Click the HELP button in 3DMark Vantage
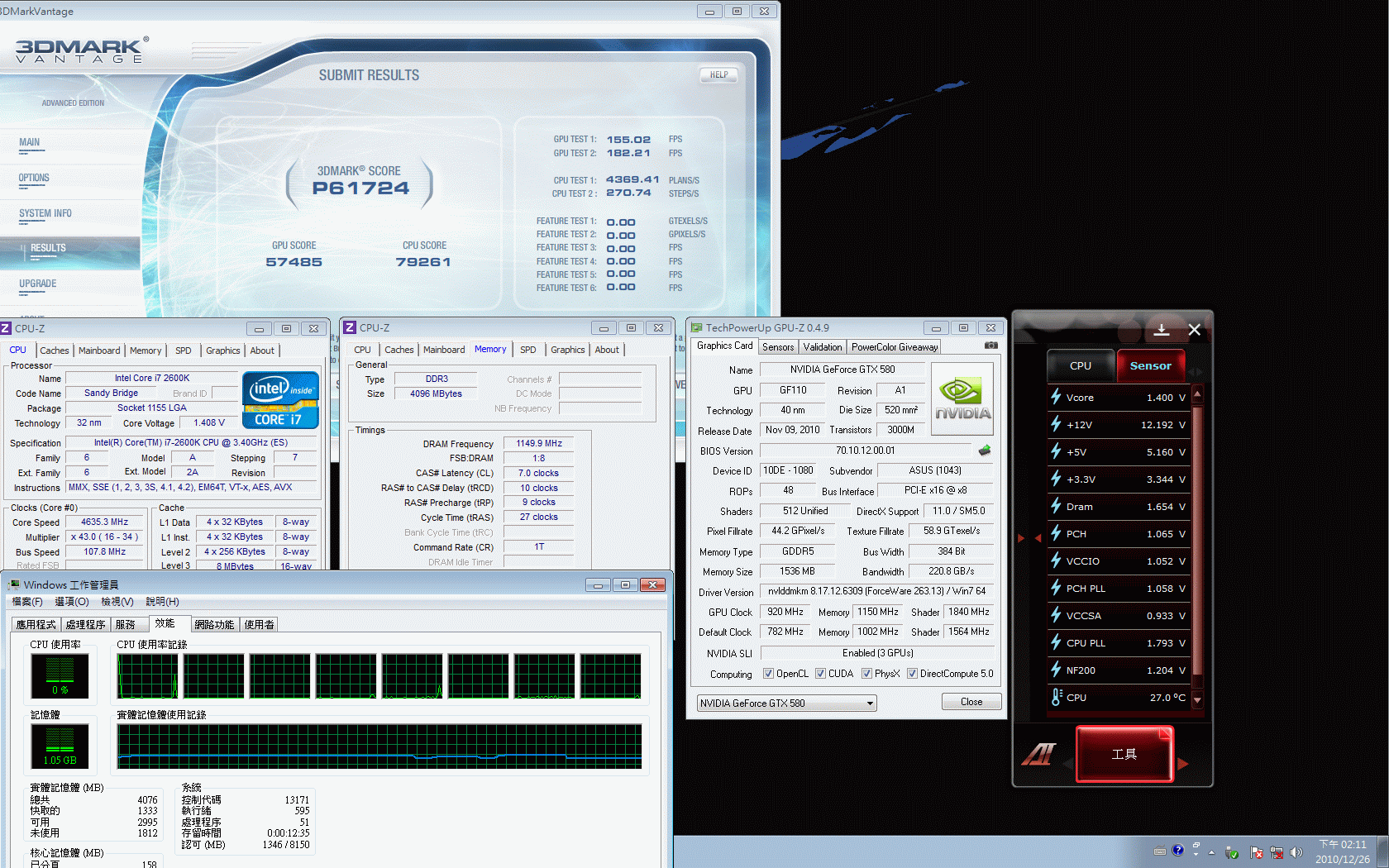Image resolution: width=1389 pixels, height=868 pixels. (x=719, y=75)
